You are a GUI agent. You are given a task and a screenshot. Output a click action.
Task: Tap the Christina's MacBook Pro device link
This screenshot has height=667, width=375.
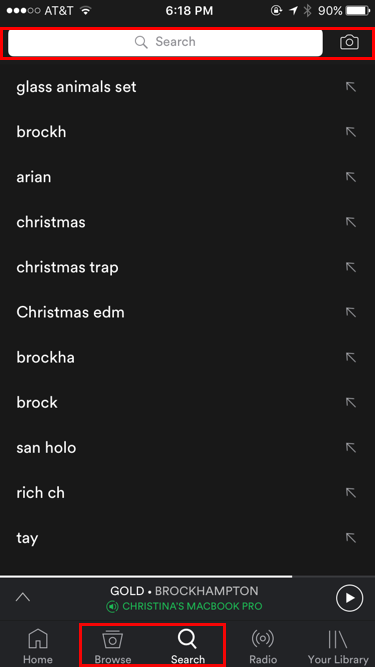click(184, 606)
